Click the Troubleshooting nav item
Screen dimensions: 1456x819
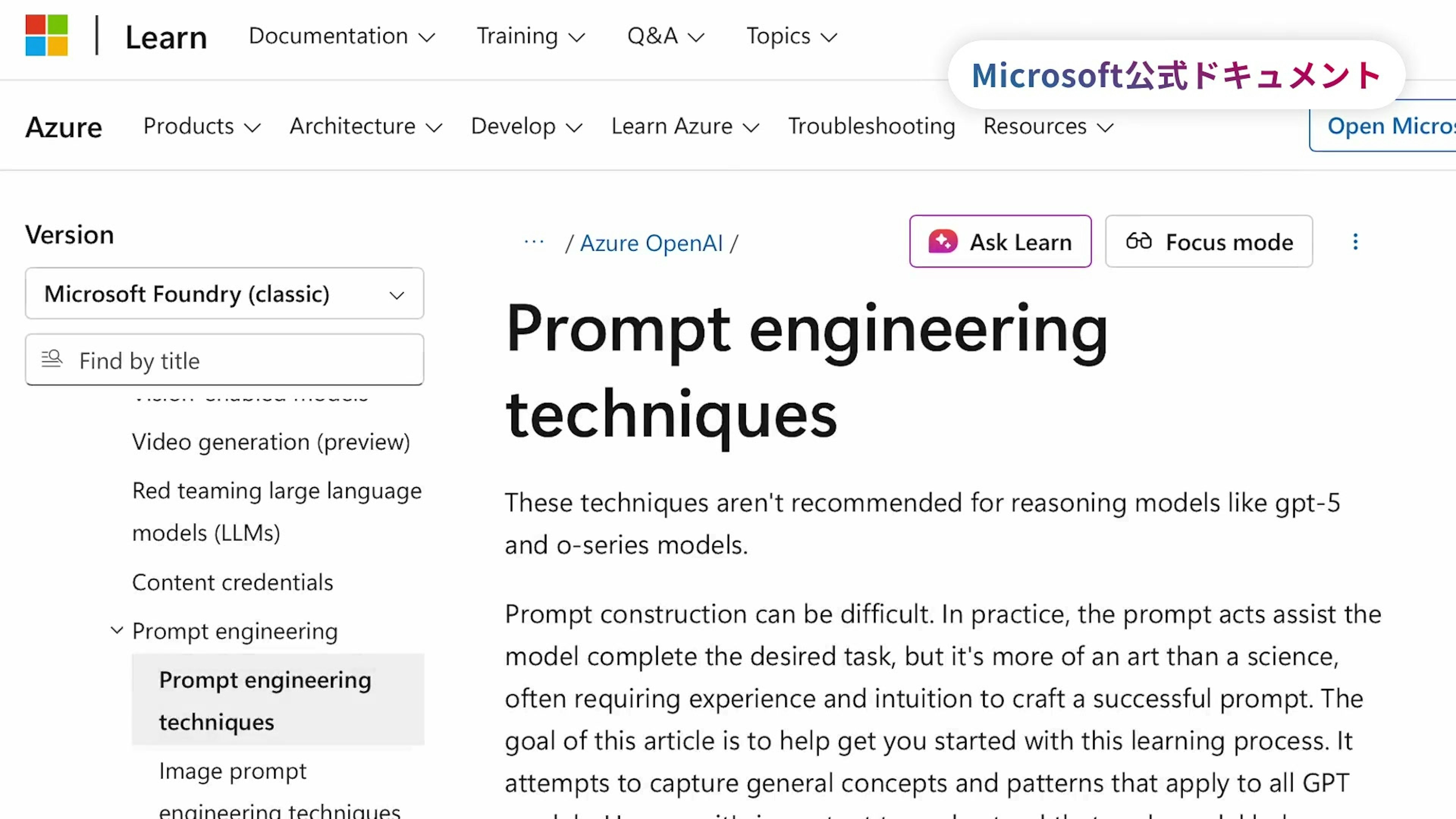871,126
